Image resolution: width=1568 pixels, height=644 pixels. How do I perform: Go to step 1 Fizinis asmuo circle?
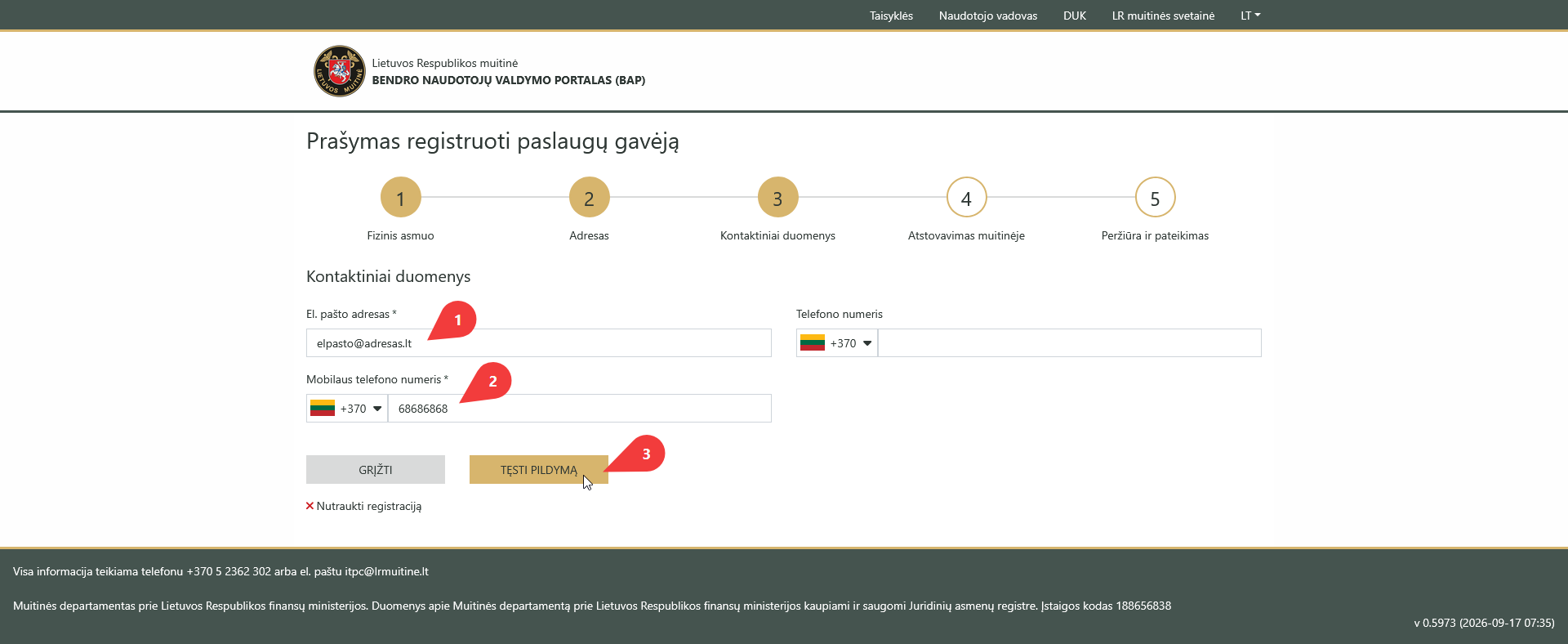point(400,198)
